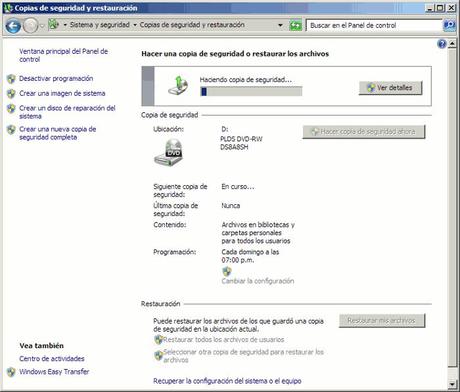Click the backup-in-progress drive icon

coord(178,86)
